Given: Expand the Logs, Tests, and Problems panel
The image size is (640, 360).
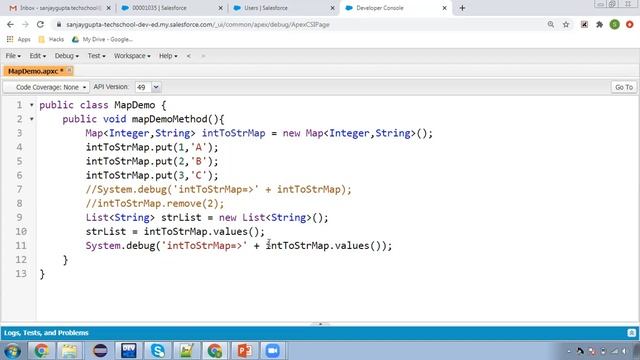Looking at the screenshot, I should point(631,333).
